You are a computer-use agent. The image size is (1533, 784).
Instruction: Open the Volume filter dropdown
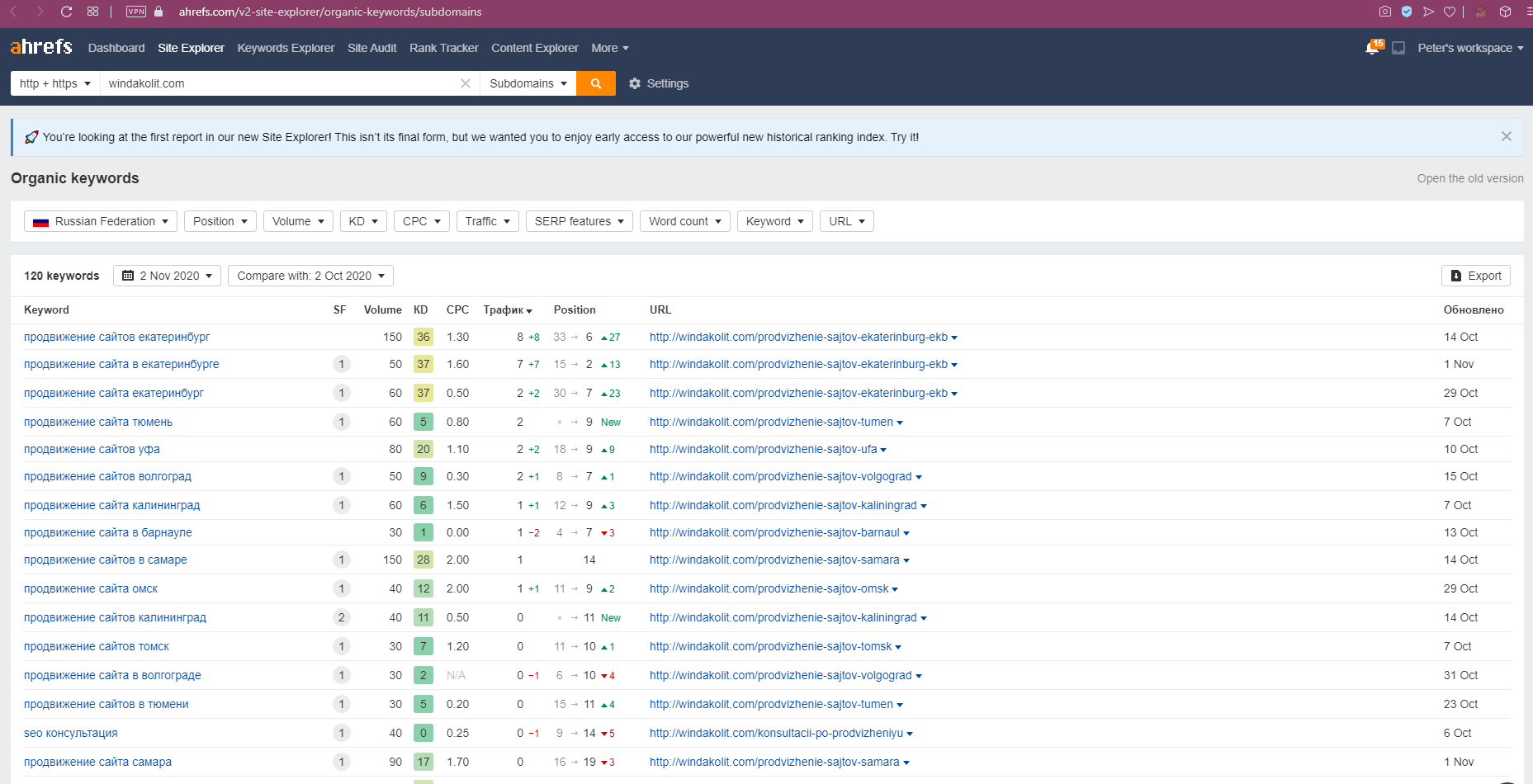pyautogui.click(x=298, y=221)
